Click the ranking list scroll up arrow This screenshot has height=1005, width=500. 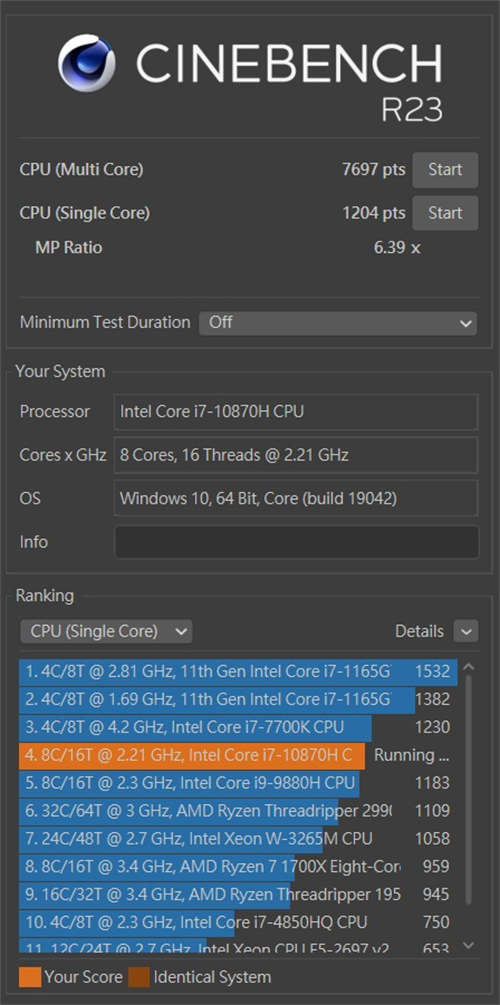tap(469, 667)
